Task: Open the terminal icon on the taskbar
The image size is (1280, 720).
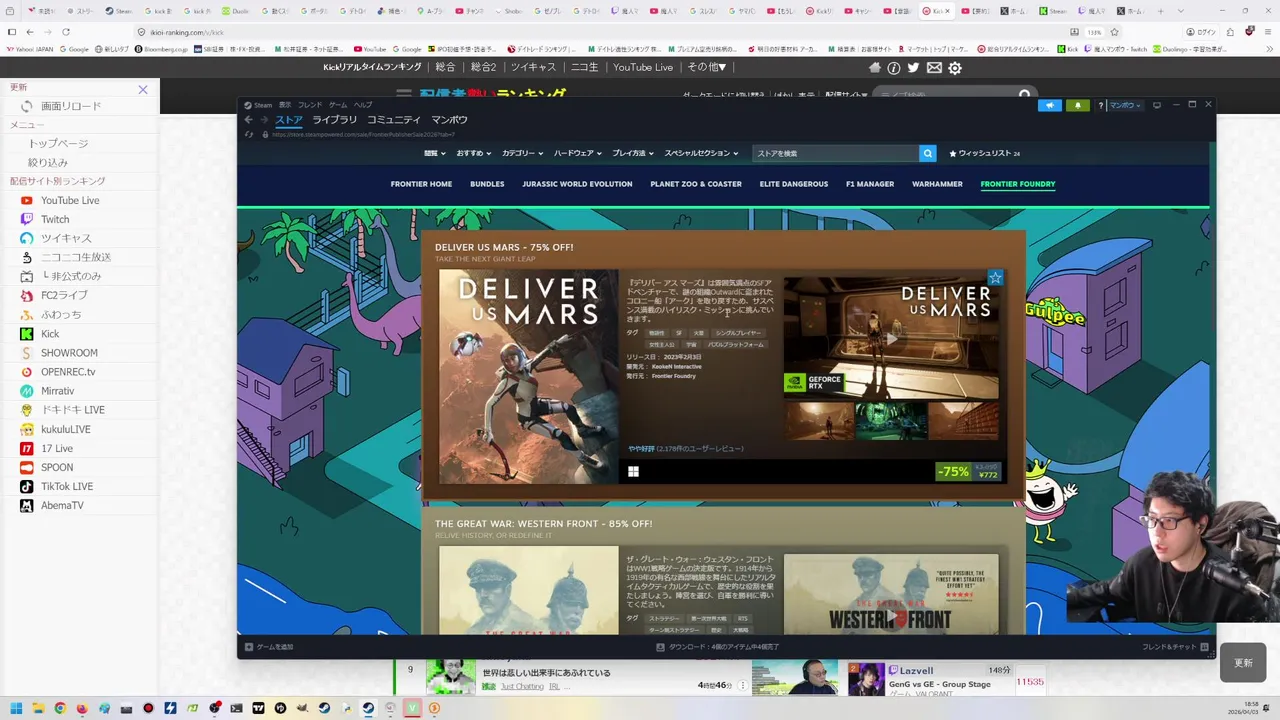Action: pos(236,708)
